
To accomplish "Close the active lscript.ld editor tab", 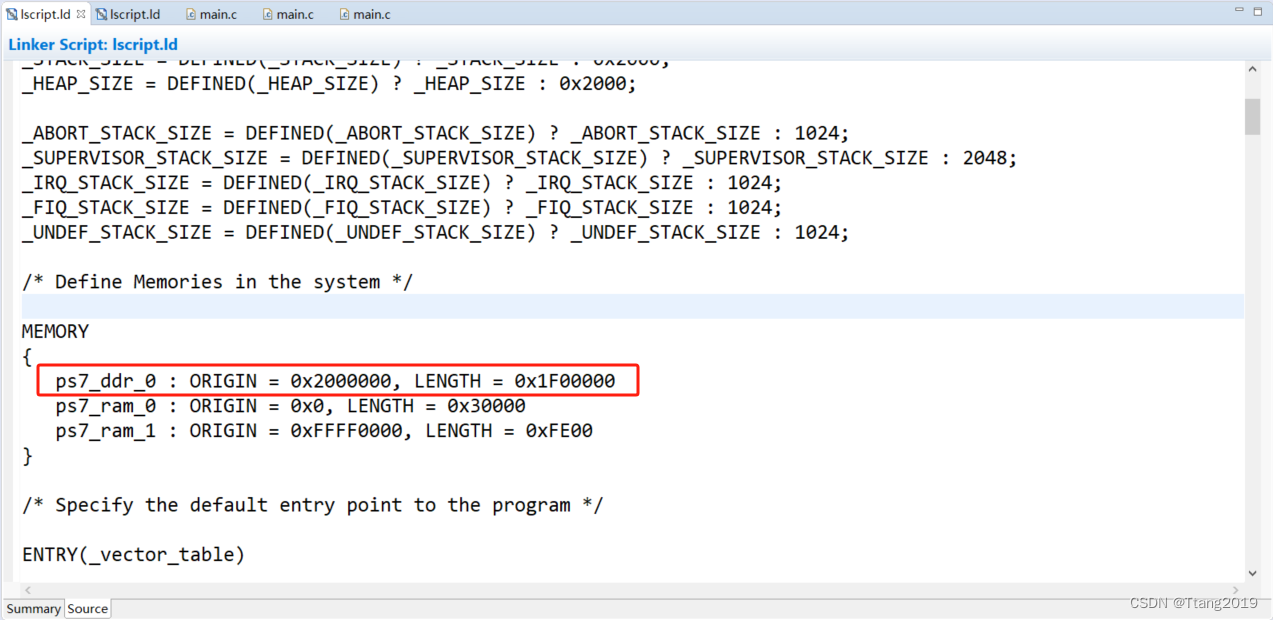I will tap(81, 14).
